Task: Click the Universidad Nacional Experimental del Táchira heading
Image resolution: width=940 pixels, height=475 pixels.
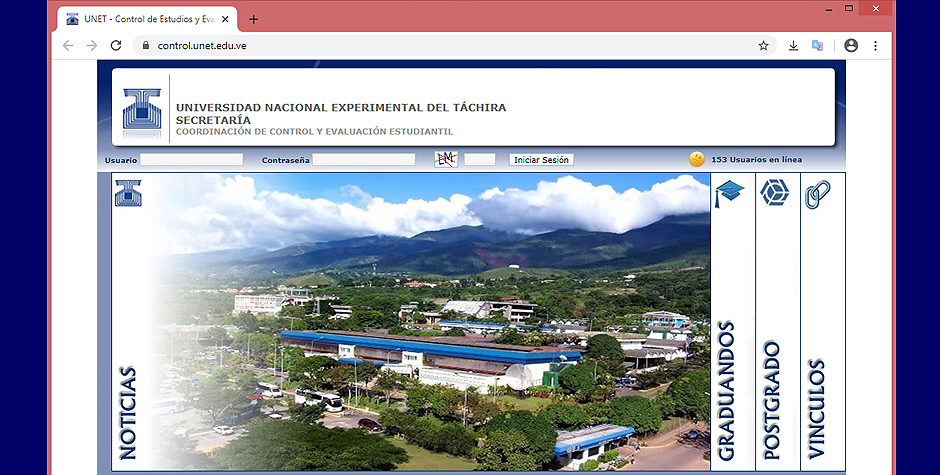Action: click(341, 108)
